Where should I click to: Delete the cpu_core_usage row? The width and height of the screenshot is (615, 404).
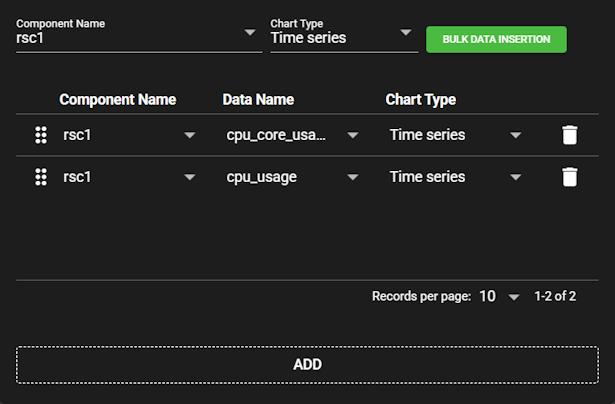(569, 135)
